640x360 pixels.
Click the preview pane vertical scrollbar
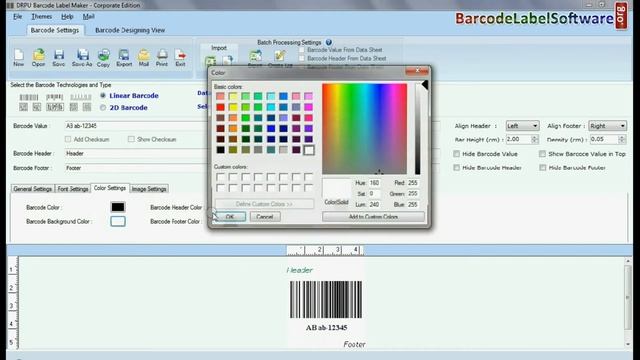pos(628,302)
